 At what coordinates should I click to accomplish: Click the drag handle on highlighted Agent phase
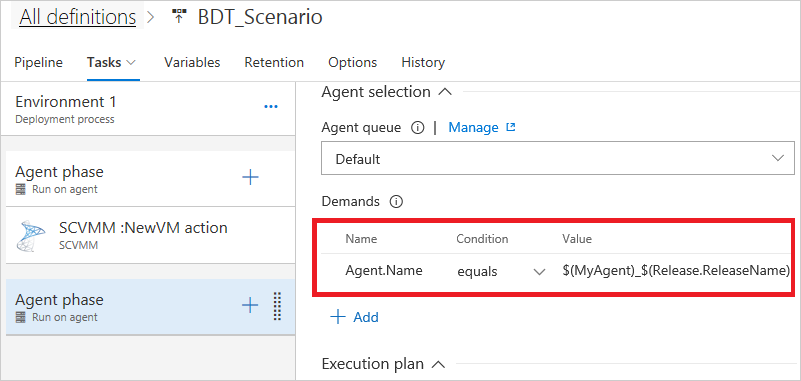(x=277, y=306)
